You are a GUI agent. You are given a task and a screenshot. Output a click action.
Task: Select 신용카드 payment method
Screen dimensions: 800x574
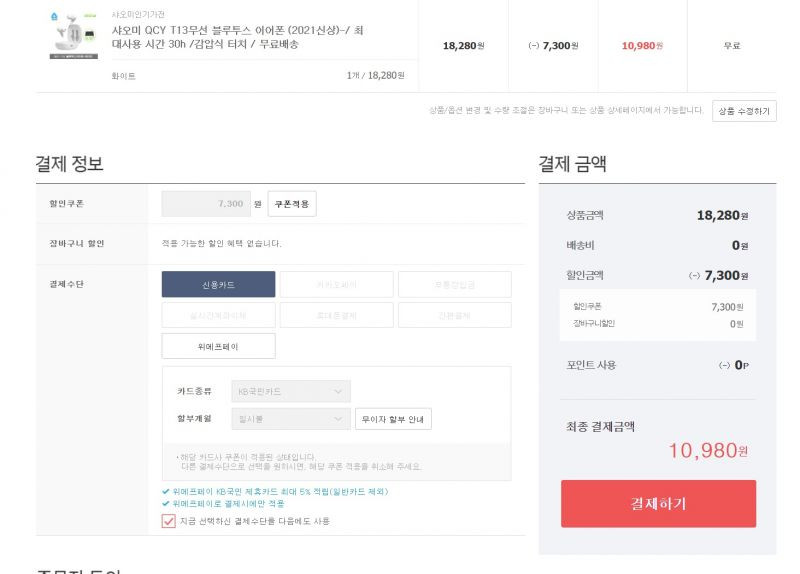click(x=218, y=285)
